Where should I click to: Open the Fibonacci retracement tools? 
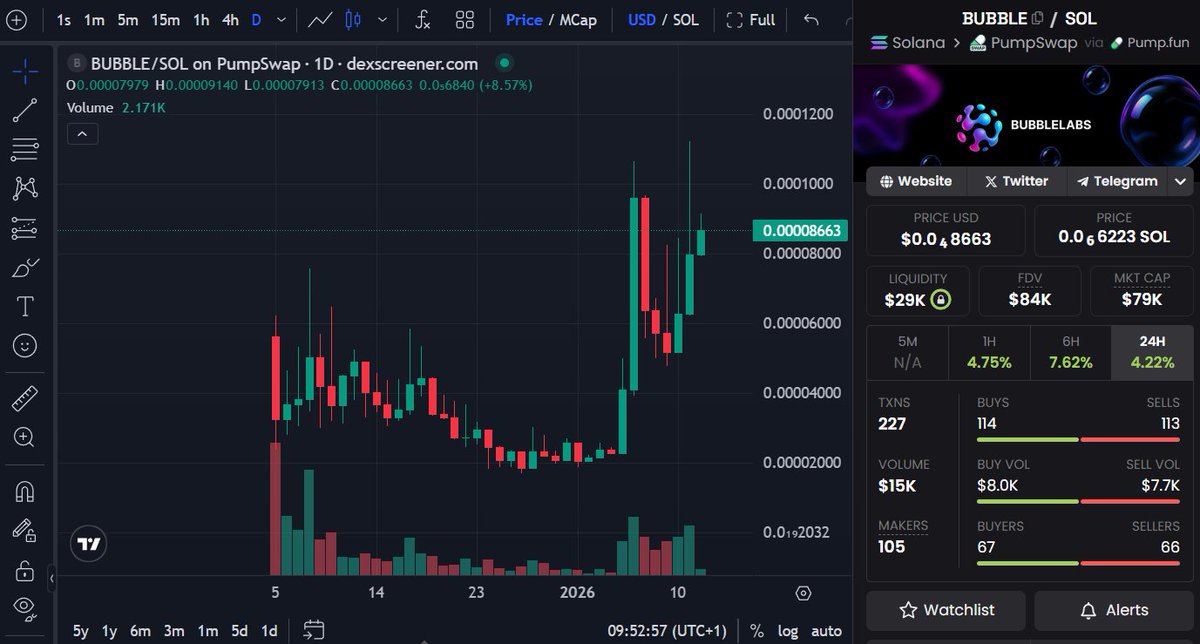click(x=25, y=149)
